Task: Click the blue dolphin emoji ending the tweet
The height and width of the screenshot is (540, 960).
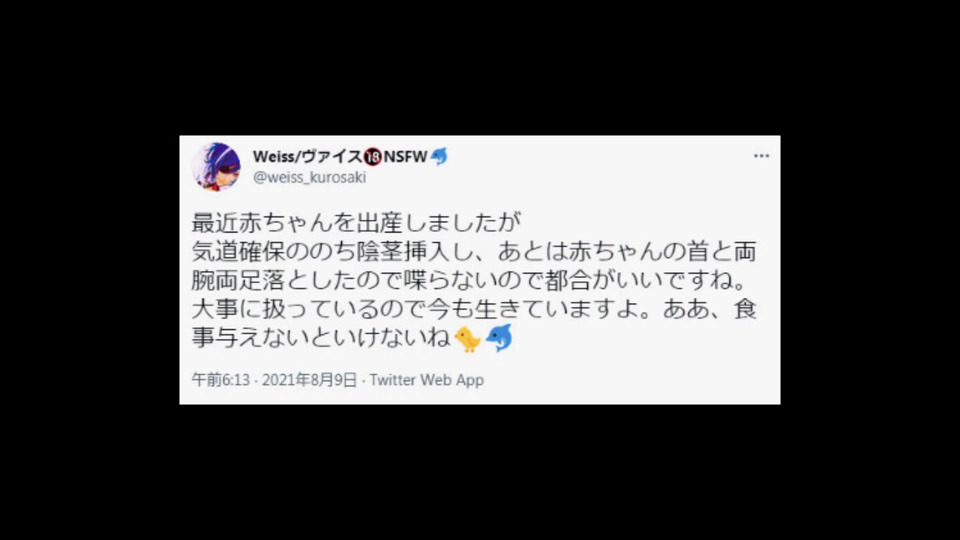Action: (x=499, y=339)
